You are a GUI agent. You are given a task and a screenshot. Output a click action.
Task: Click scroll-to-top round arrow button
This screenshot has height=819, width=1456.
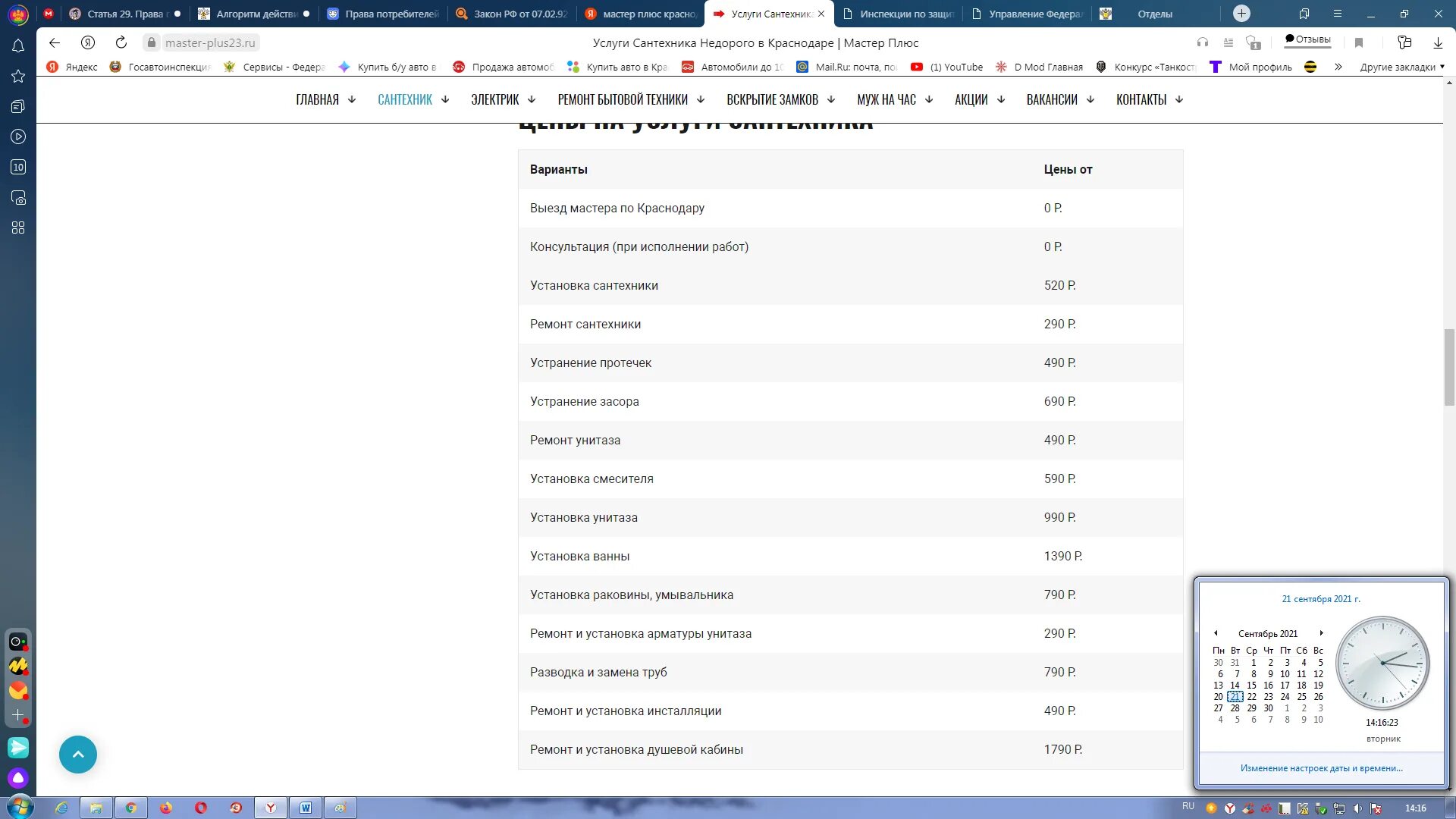point(78,755)
